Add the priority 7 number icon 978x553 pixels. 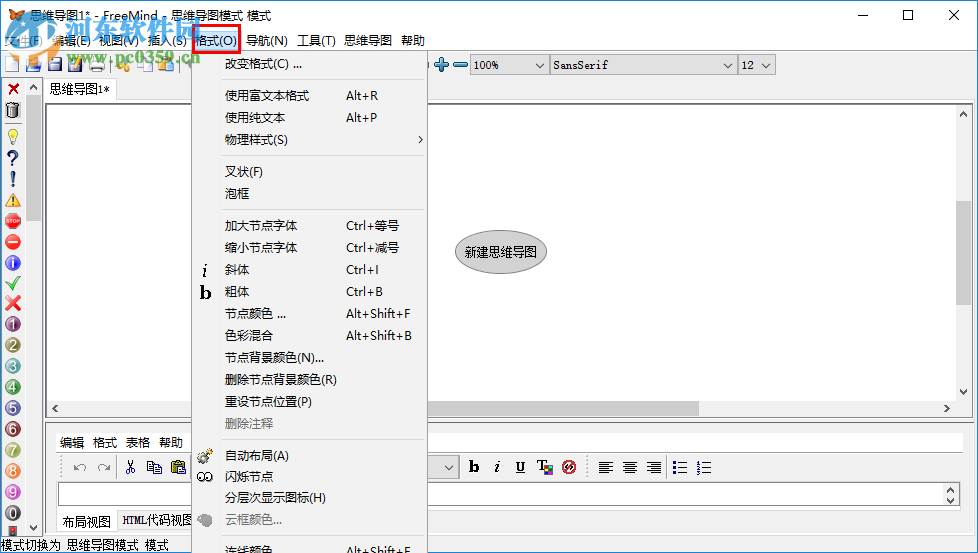13,450
